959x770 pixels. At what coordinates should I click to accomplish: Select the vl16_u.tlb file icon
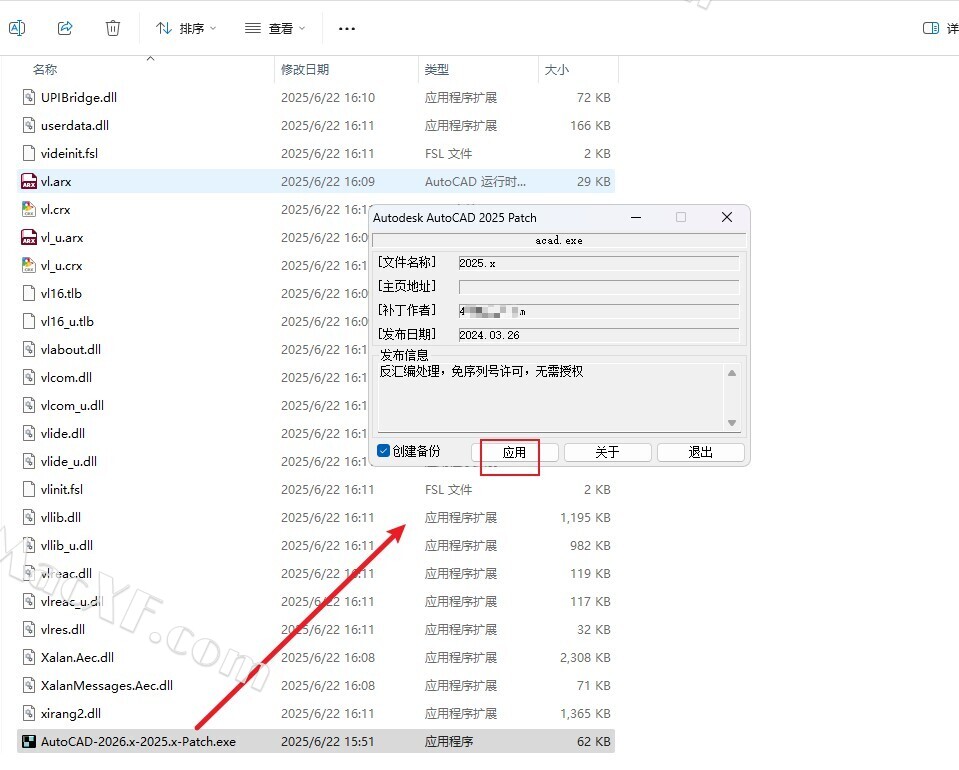[29, 322]
